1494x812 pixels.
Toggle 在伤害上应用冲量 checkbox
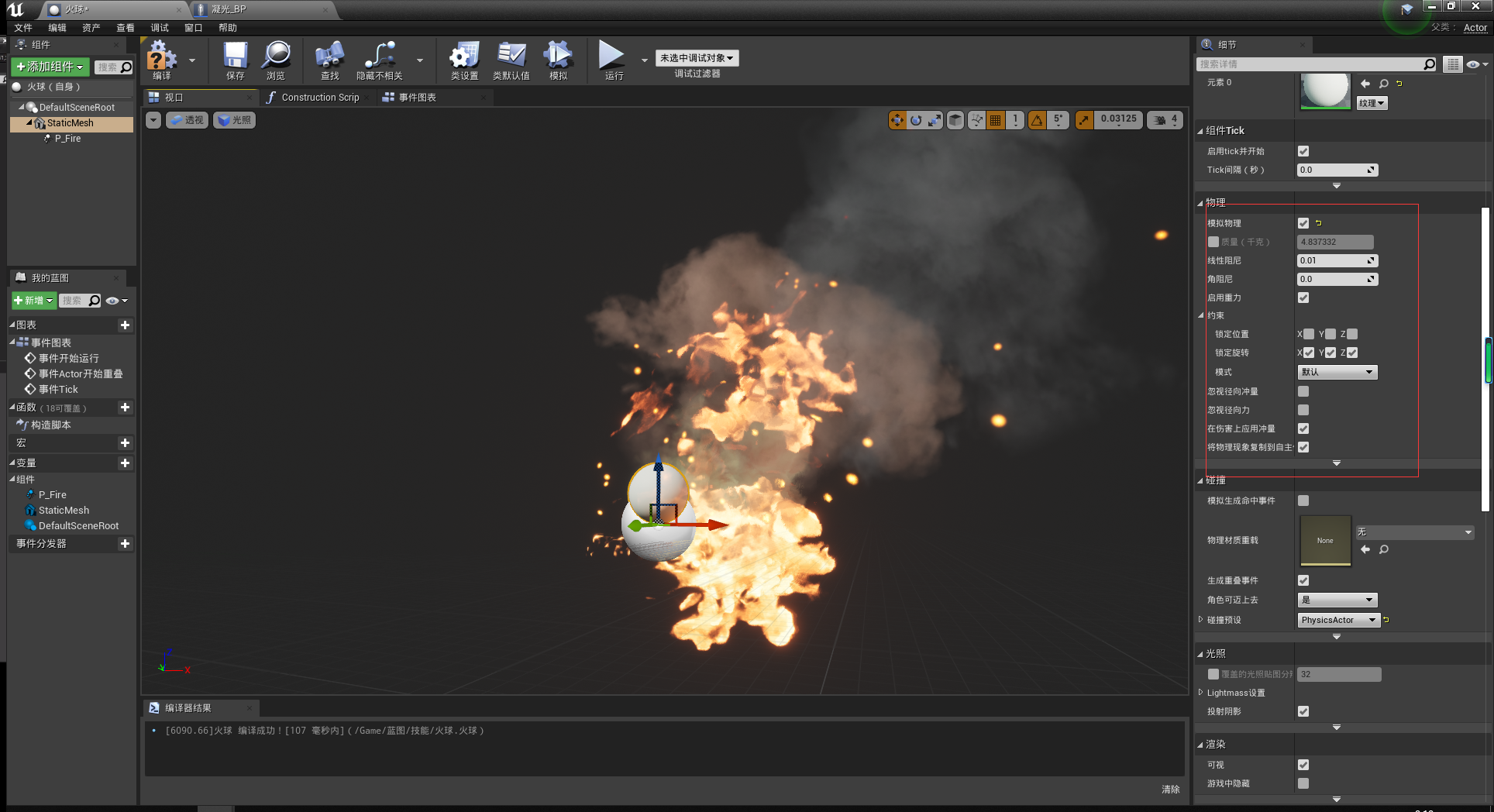pyautogui.click(x=1303, y=428)
